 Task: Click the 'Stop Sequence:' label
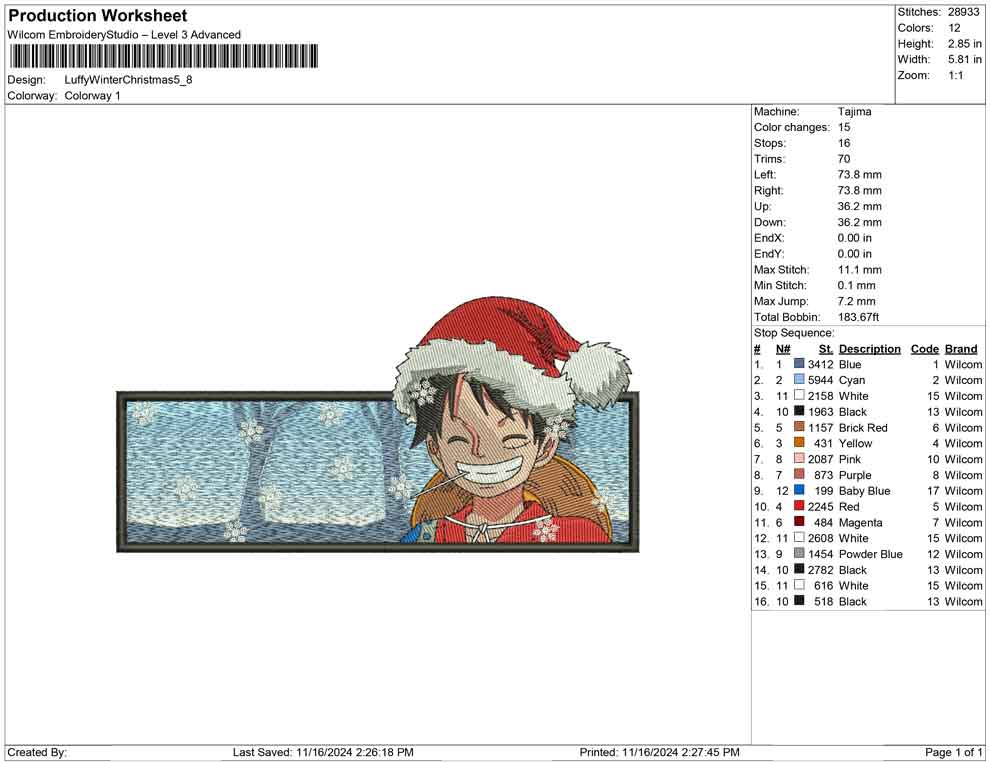tap(794, 333)
